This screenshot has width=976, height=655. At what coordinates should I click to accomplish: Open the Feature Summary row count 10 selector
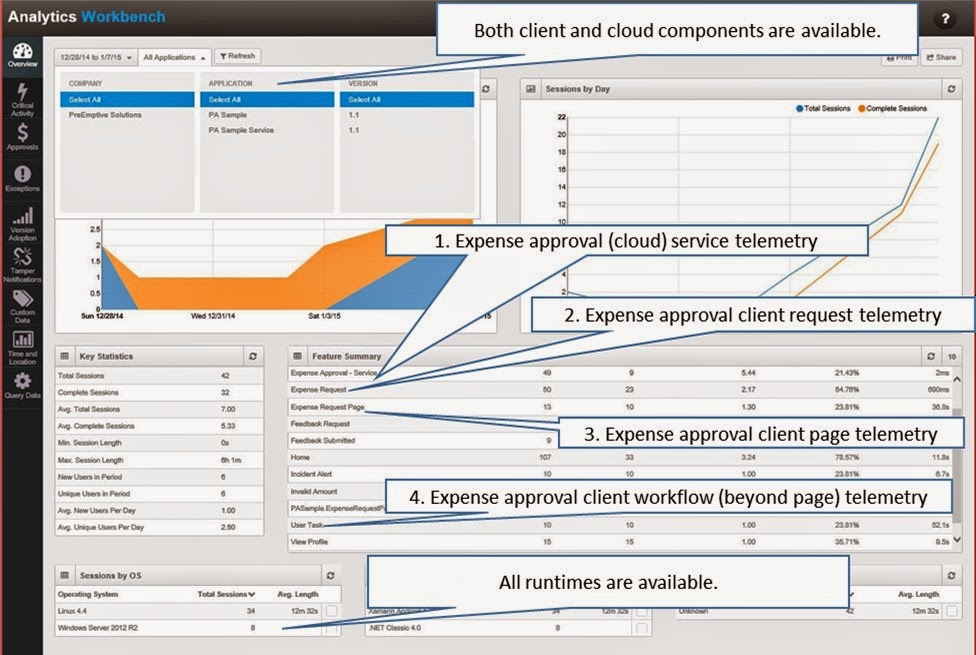click(952, 356)
